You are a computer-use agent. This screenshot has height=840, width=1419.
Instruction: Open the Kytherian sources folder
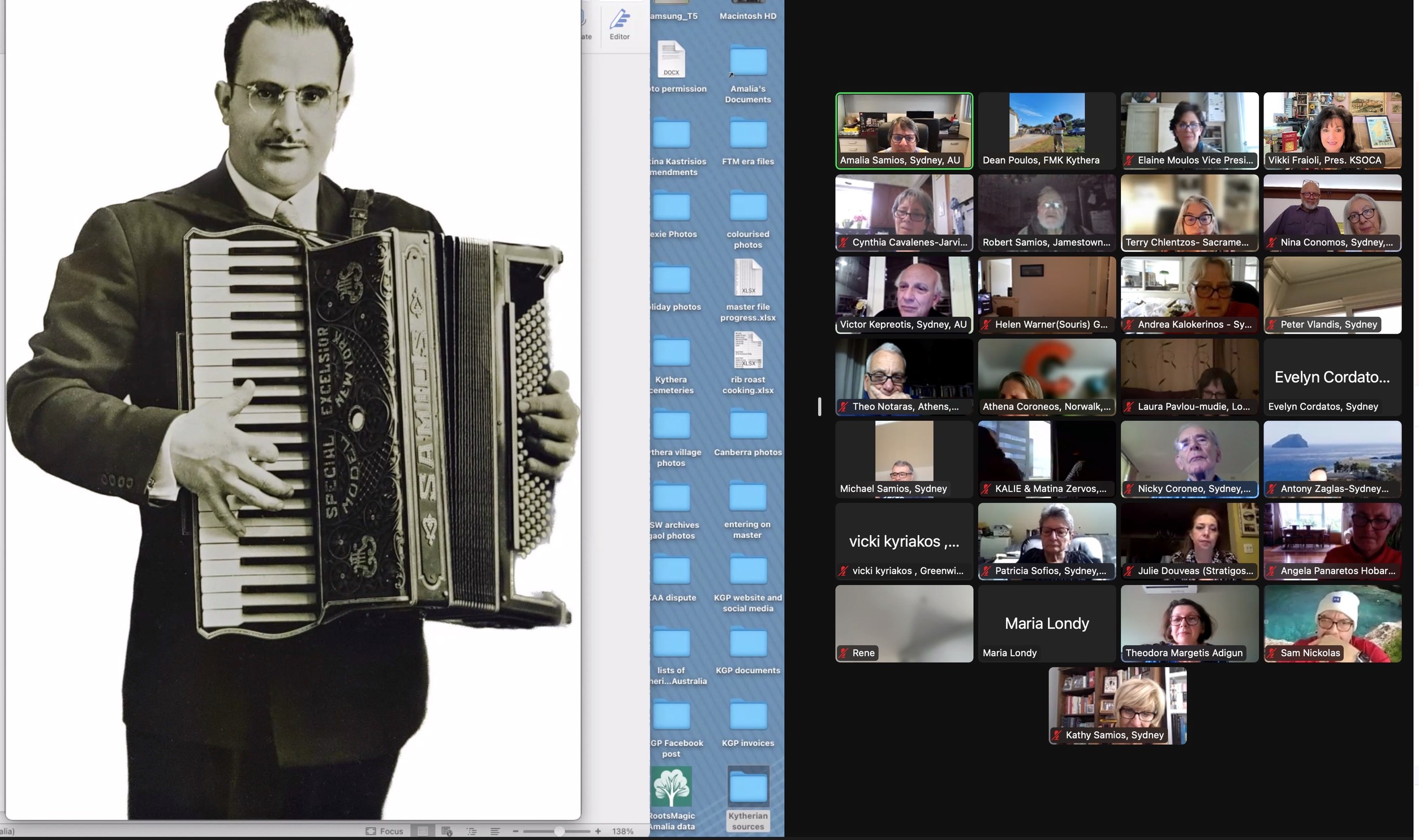tap(748, 787)
